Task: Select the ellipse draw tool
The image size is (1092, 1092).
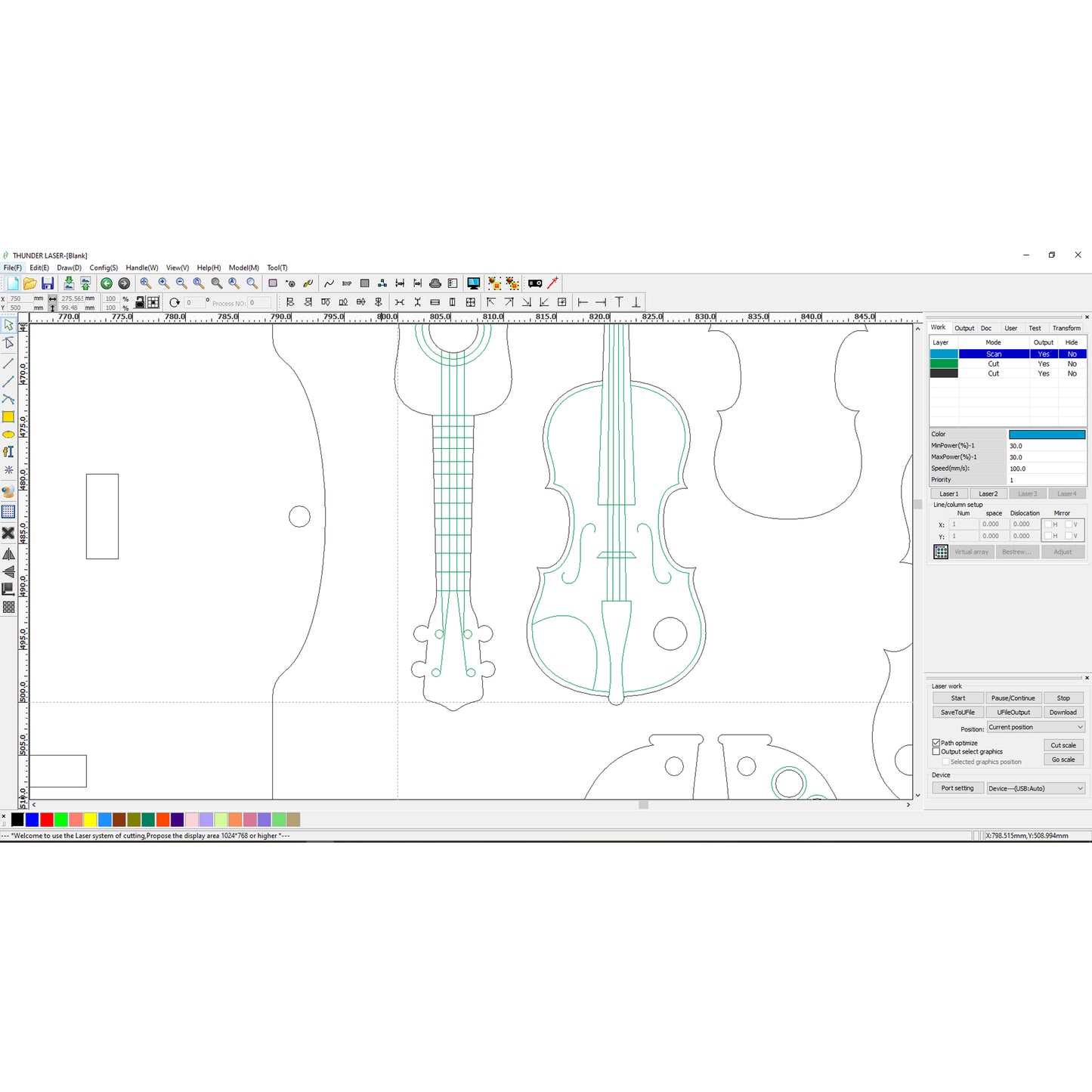Action: coord(8,435)
